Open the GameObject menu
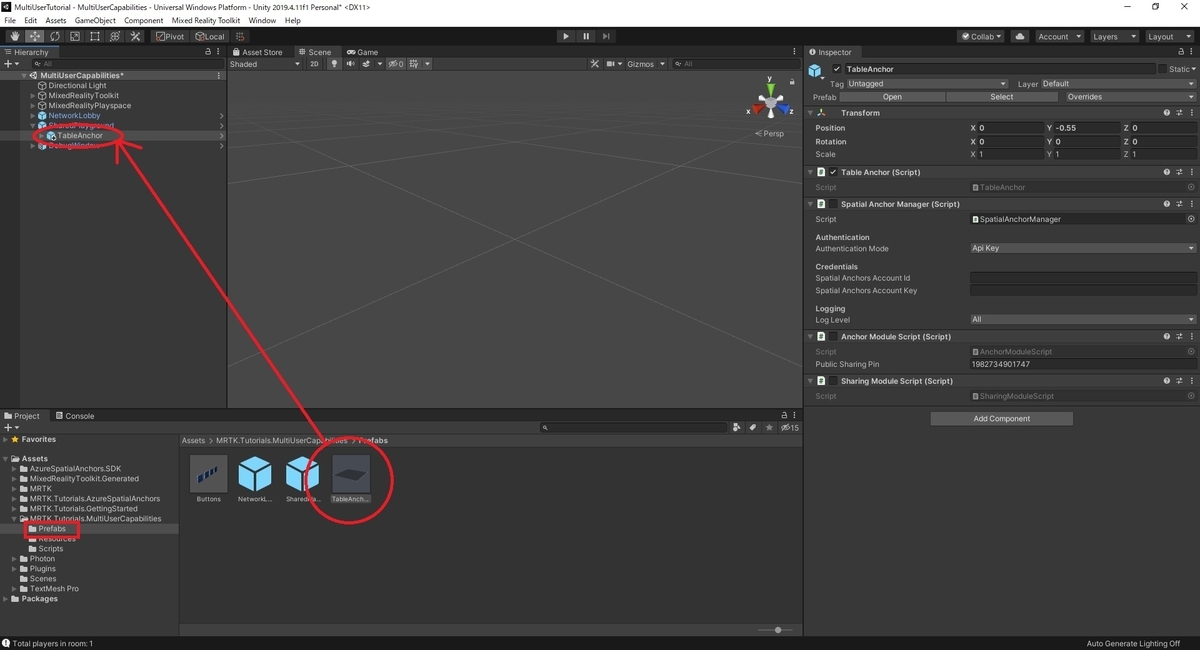1200x650 pixels. point(95,20)
